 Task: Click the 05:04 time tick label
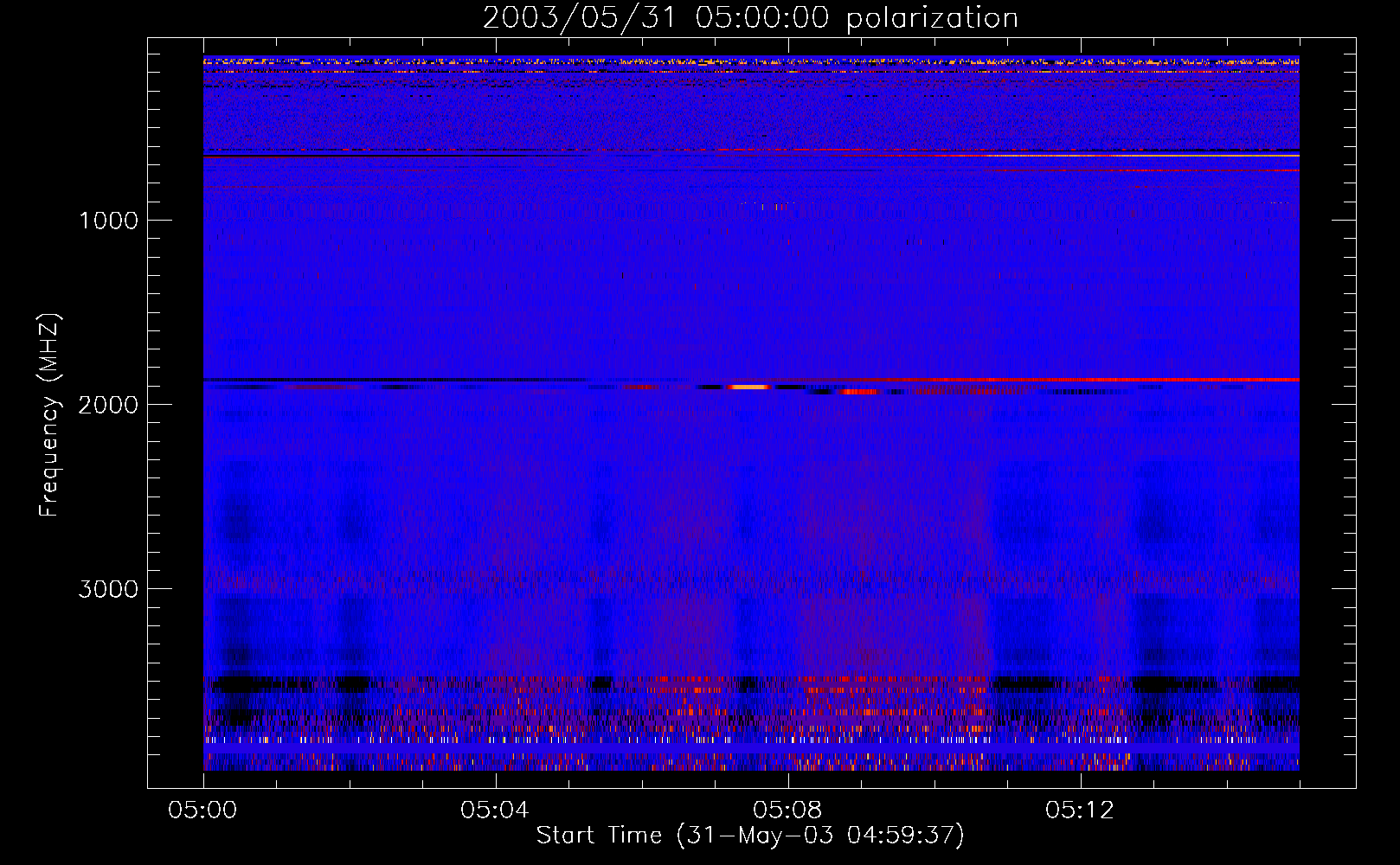(x=495, y=810)
